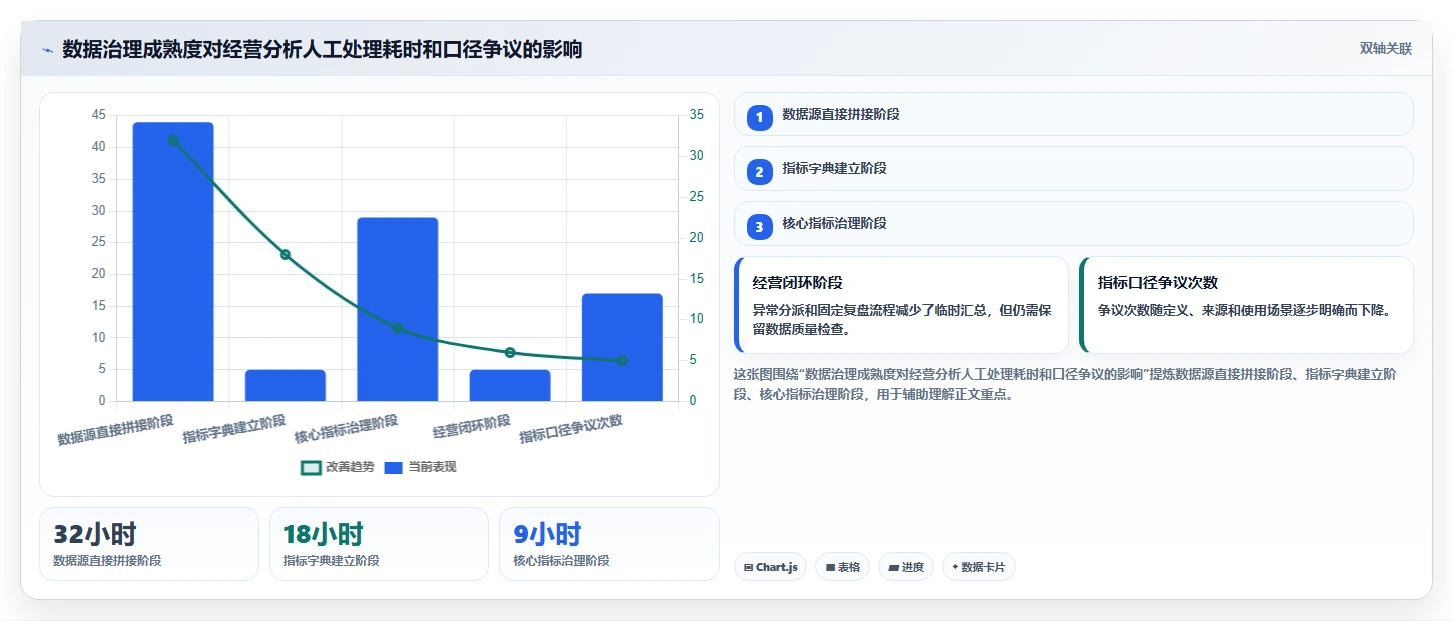Click the x-axis label 指标口径争议次数
Screen dimensions: 1453x621
[571, 429]
